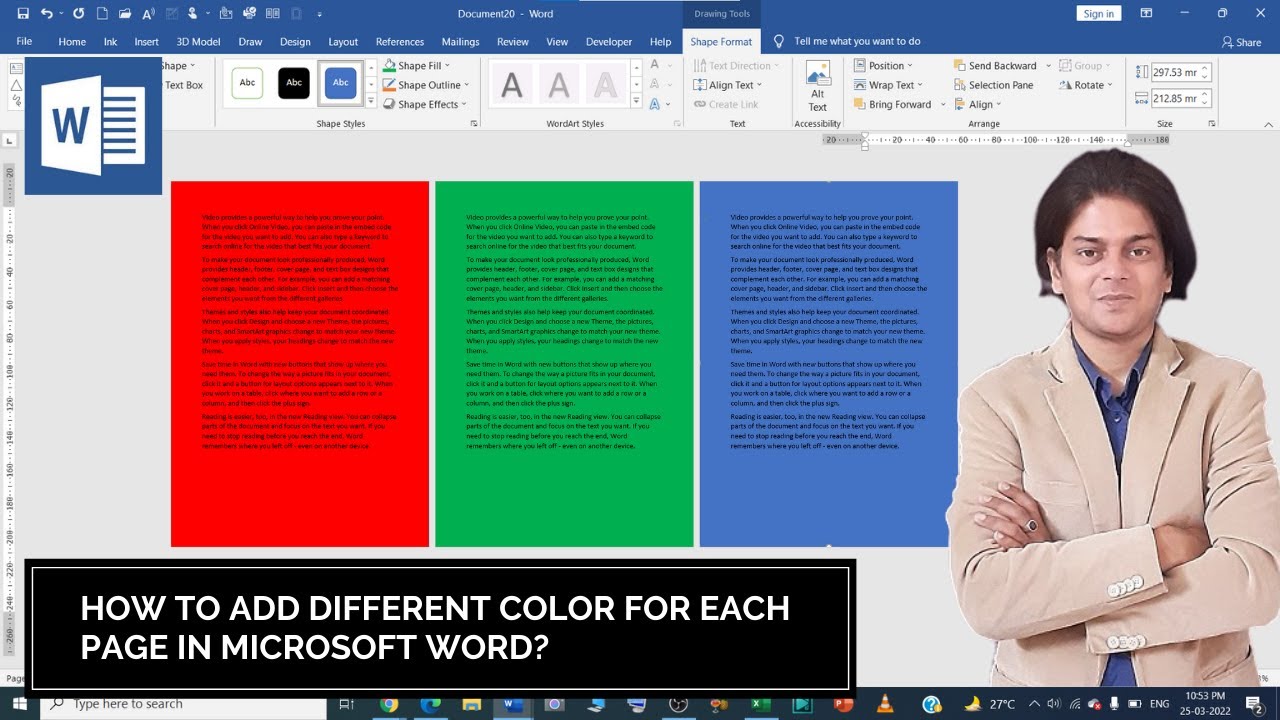The image size is (1280, 720).
Task: Create a new blank document via toolbar icon
Action: point(102,14)
